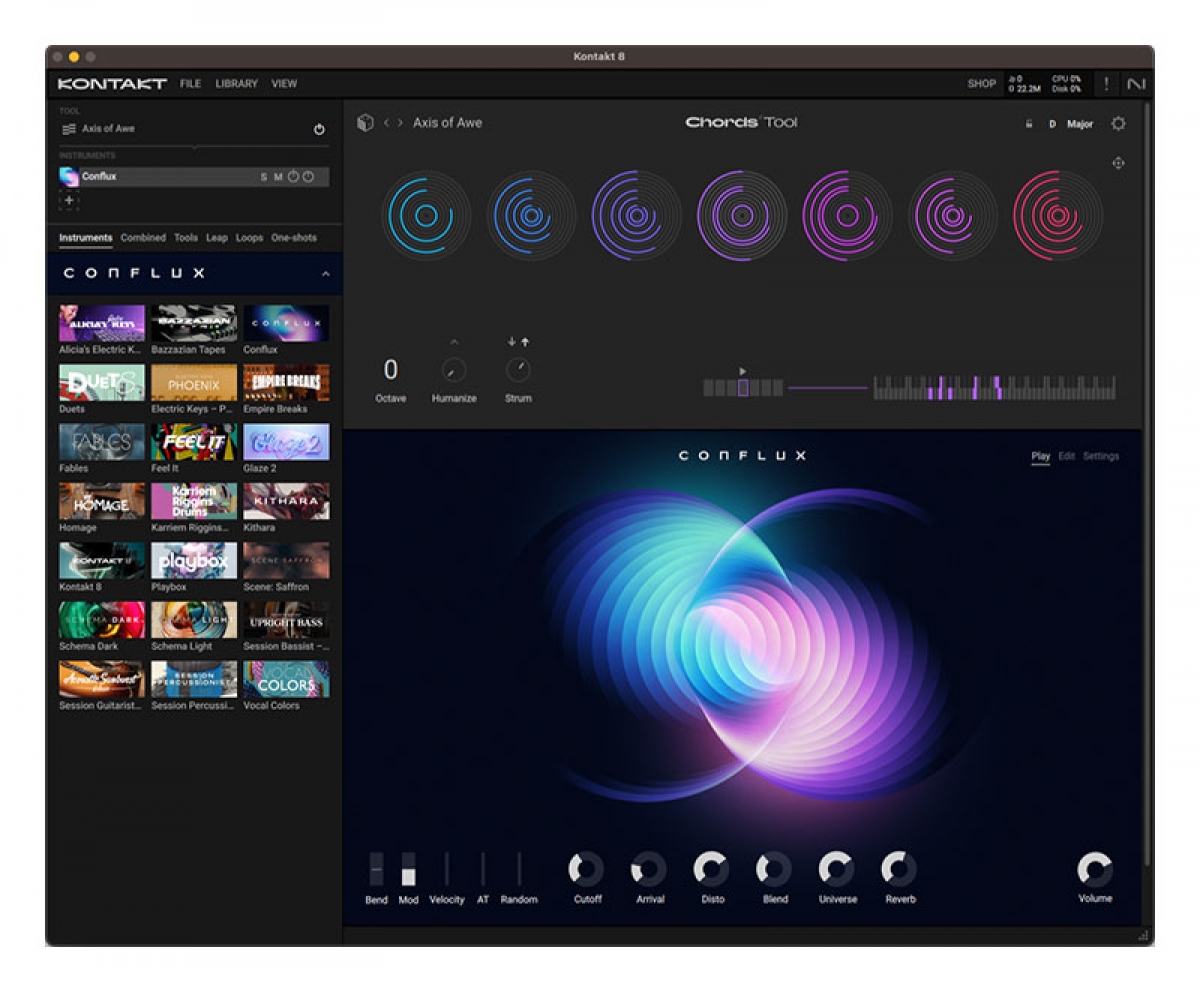Open the Conflux Settings page
The image size is (1200, 992).
click(1101, 456)
